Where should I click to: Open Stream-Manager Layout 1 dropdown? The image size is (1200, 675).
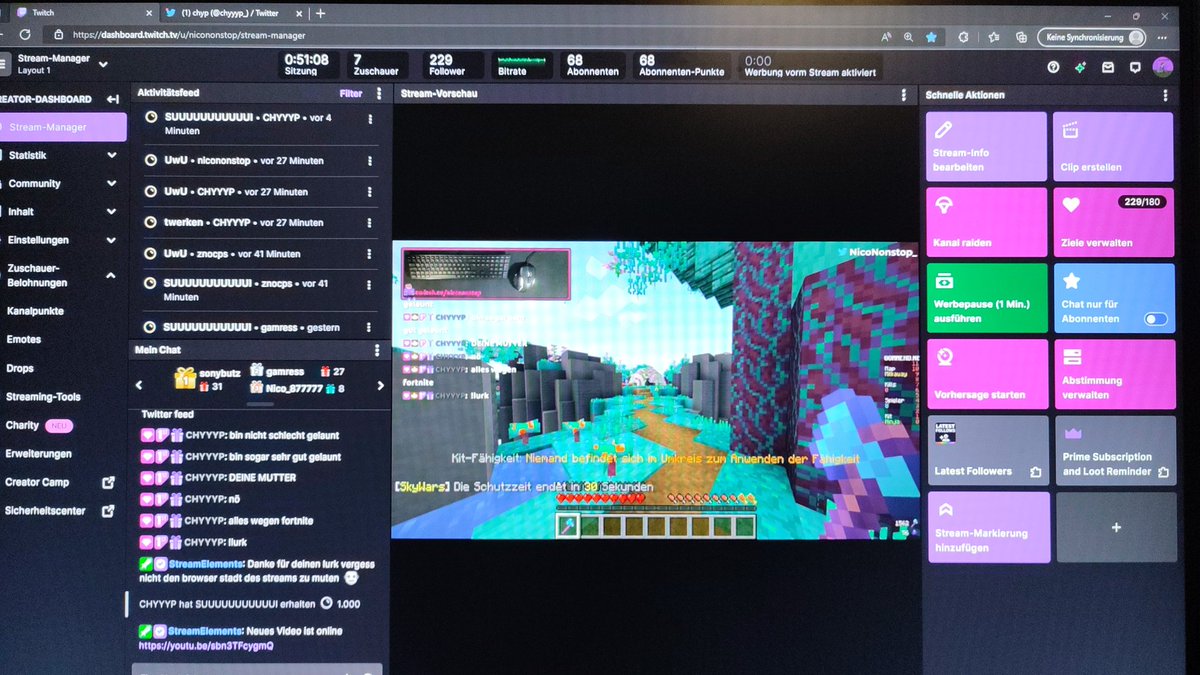(104, 64)
